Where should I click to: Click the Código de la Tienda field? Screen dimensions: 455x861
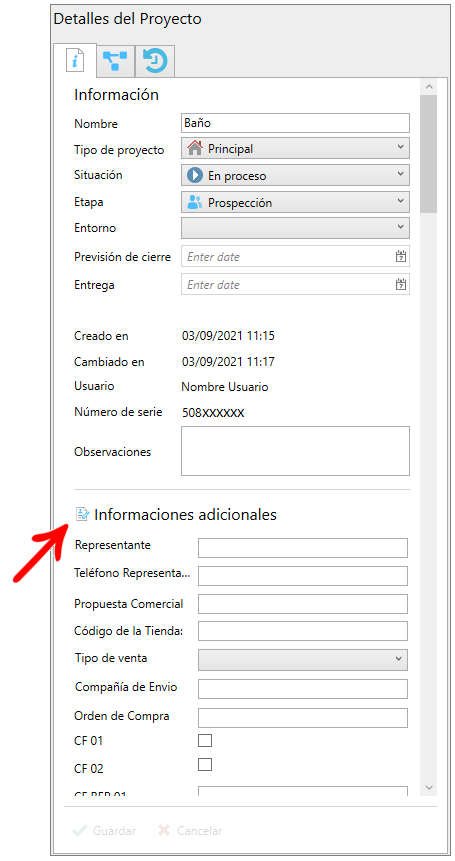[x=303, y=631]
